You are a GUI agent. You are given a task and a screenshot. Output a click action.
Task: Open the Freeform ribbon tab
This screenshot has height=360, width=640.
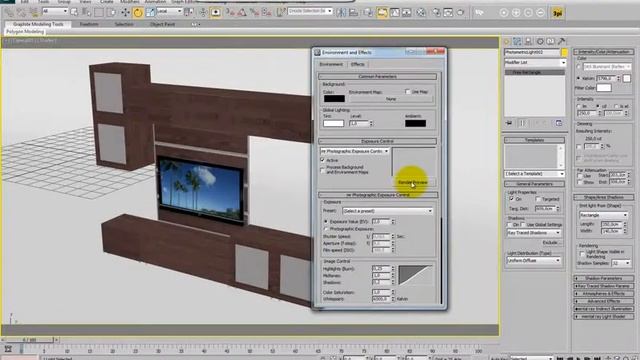[89, 24]
